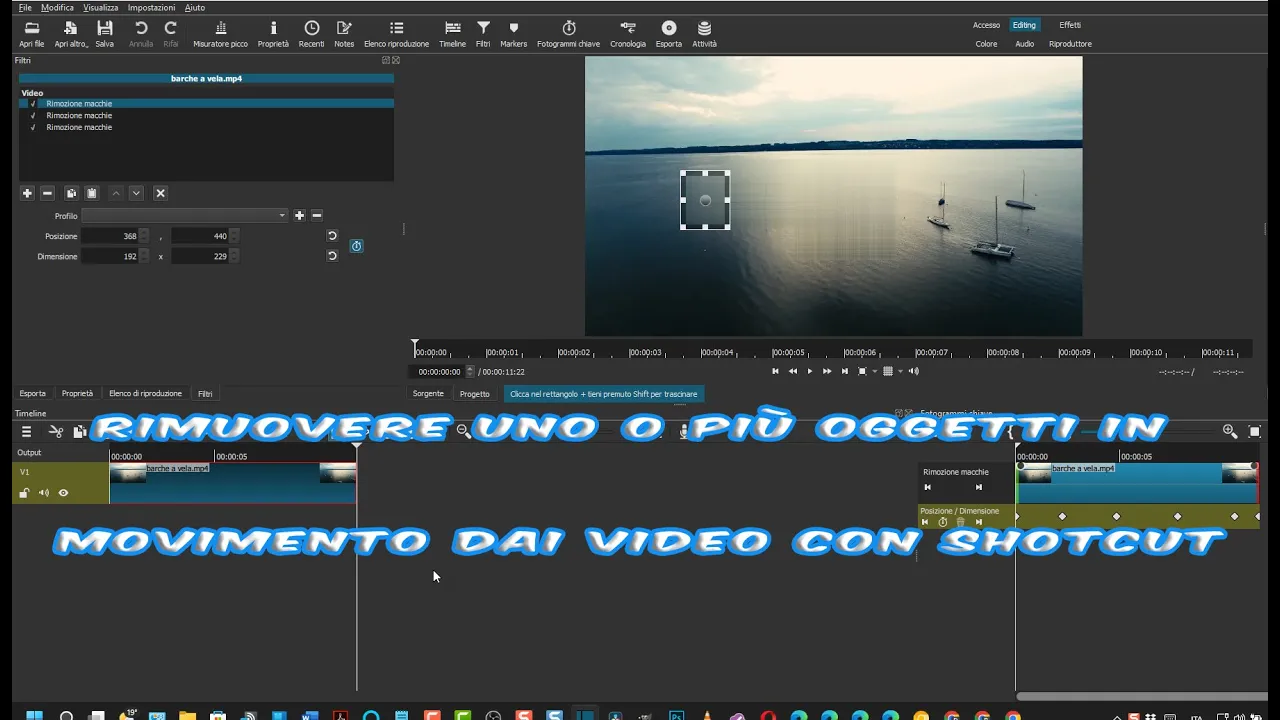The height and width of the screenshot is (720, 1280).
Task: Open the Markers toolbar icon
Action: pyautogui.click(x=513, y=34)
